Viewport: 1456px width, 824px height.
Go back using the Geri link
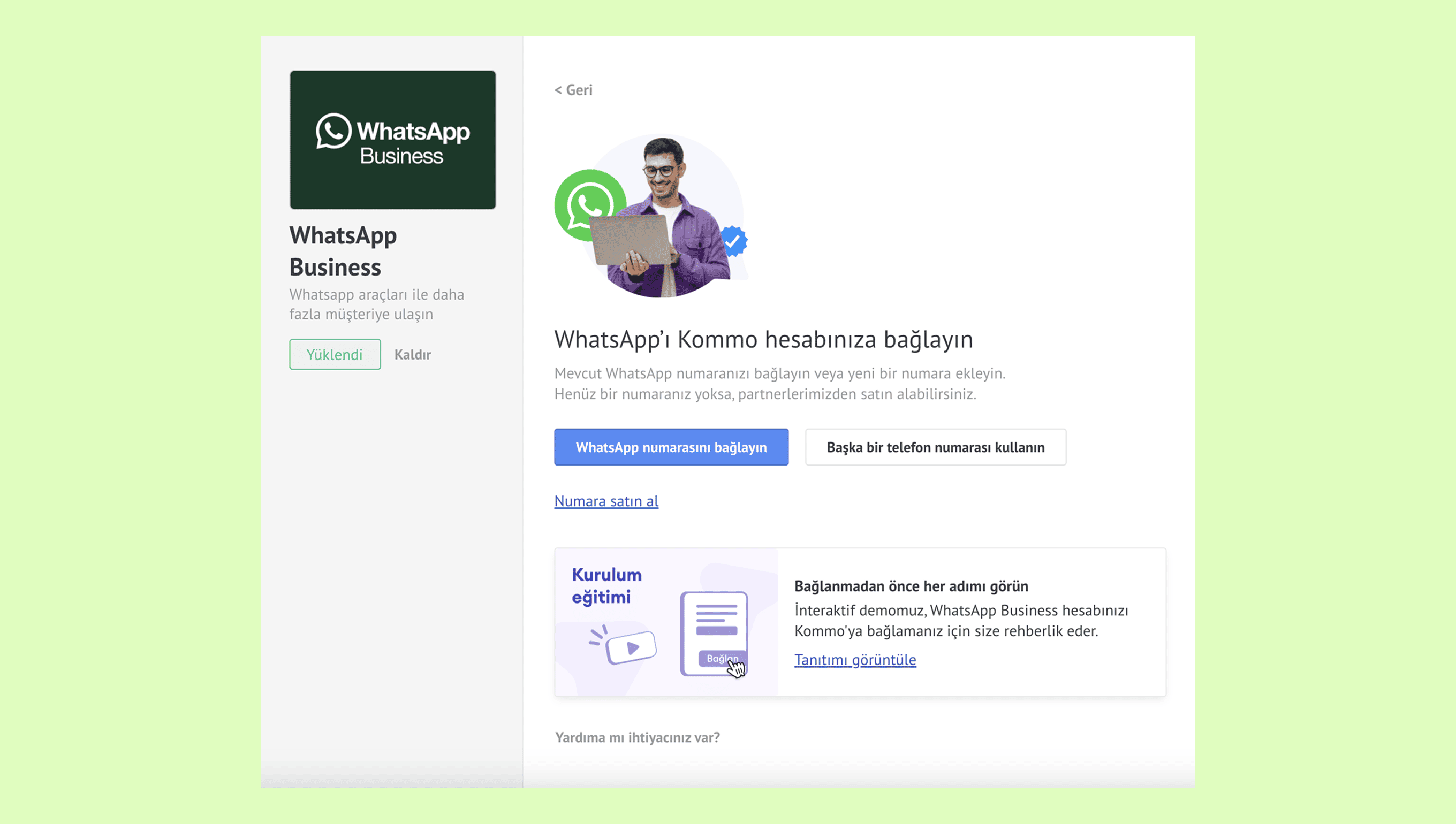(573, 90)
